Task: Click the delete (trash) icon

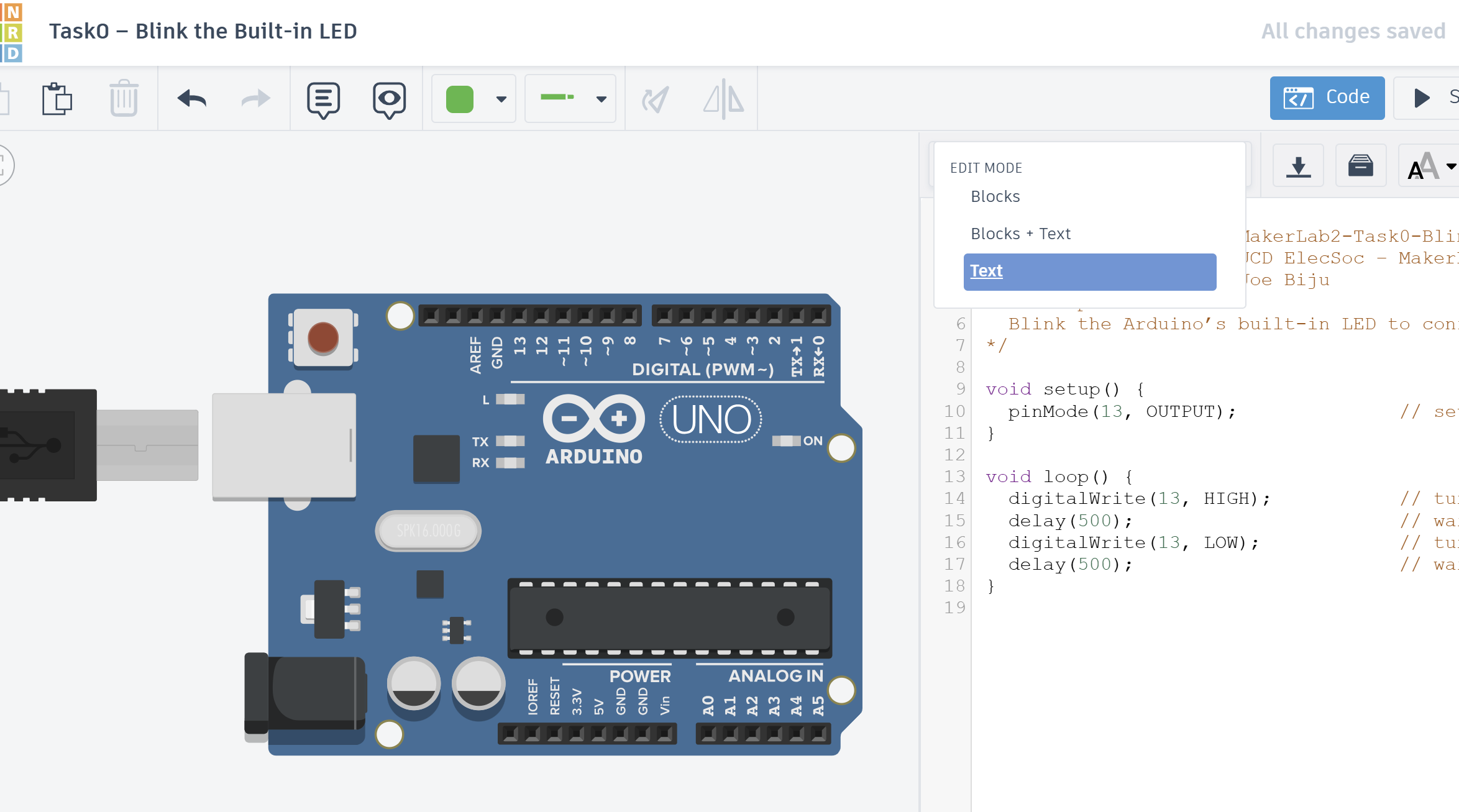Action: pos(123,98)
